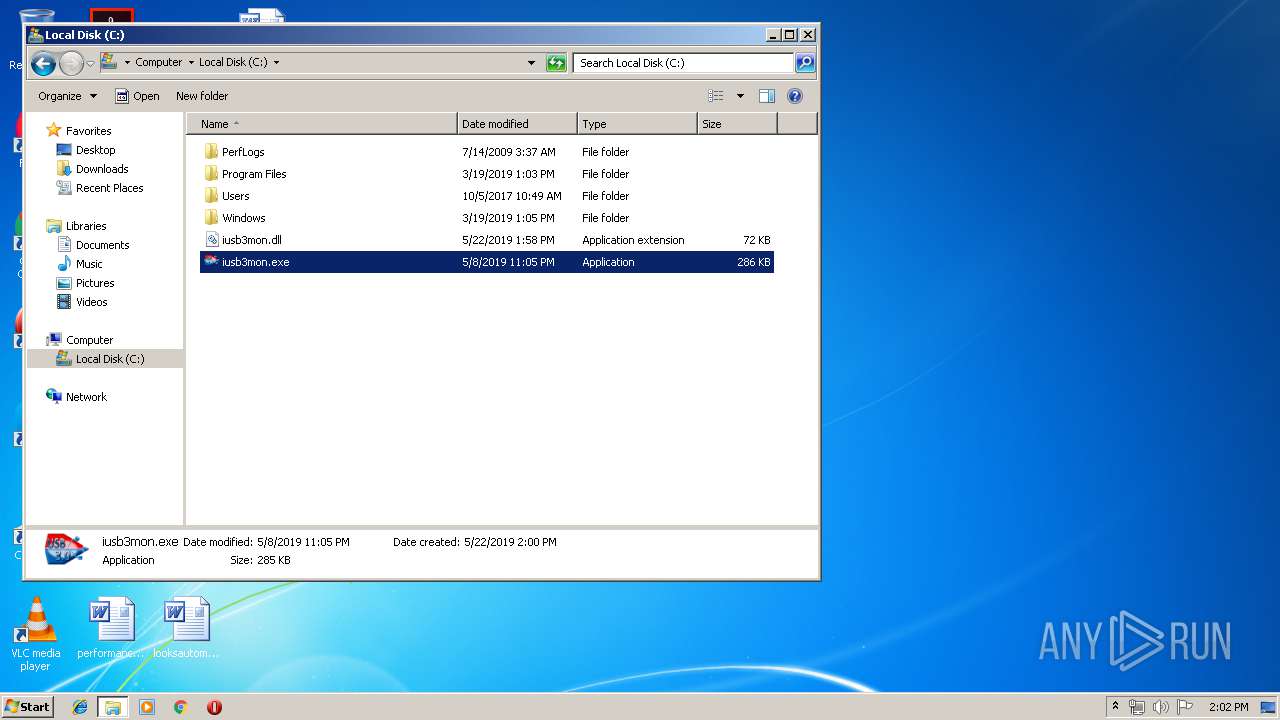
Task: Toggle the preview pane
Action: (767, 96)
